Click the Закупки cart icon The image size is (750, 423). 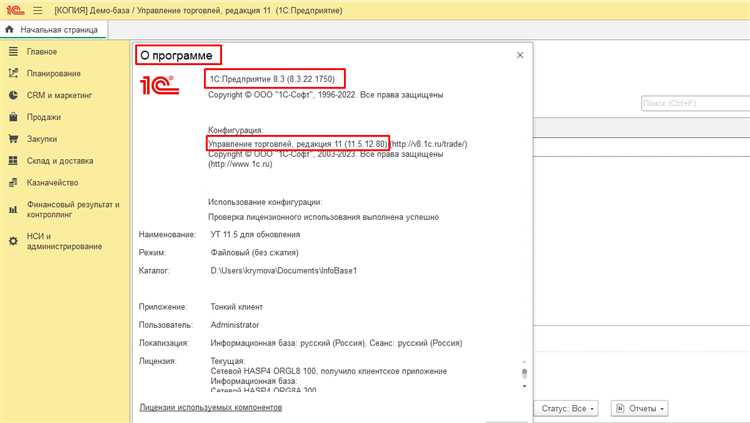[13, 139]
